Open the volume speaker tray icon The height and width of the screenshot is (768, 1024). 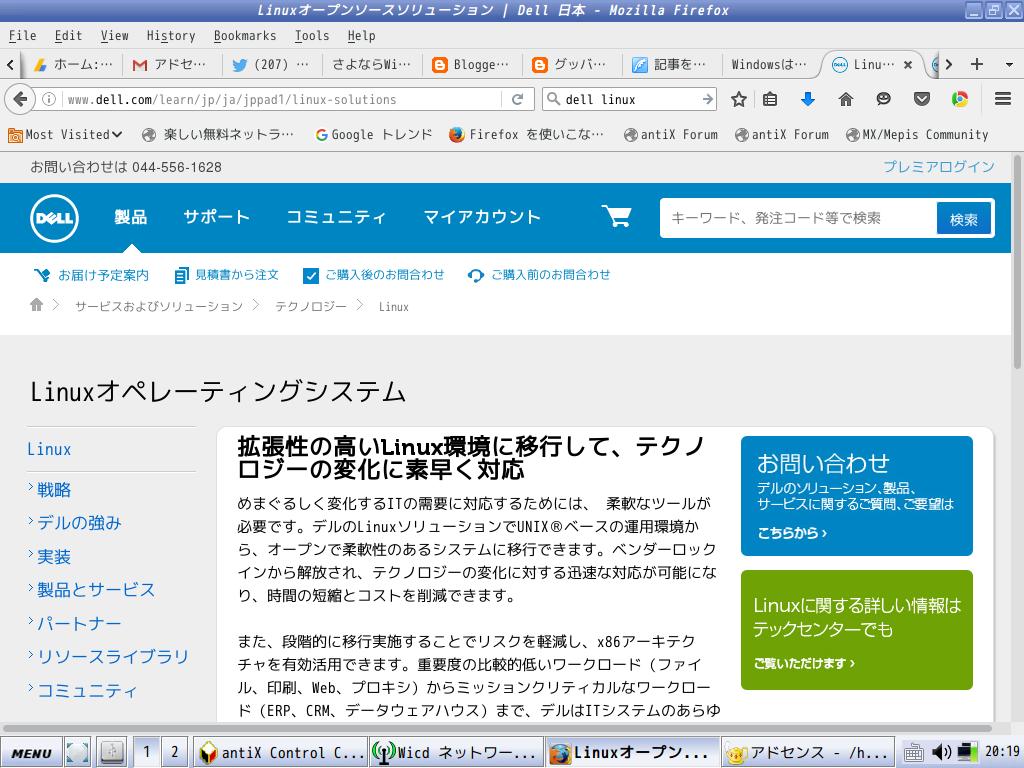tap(941, 752)
